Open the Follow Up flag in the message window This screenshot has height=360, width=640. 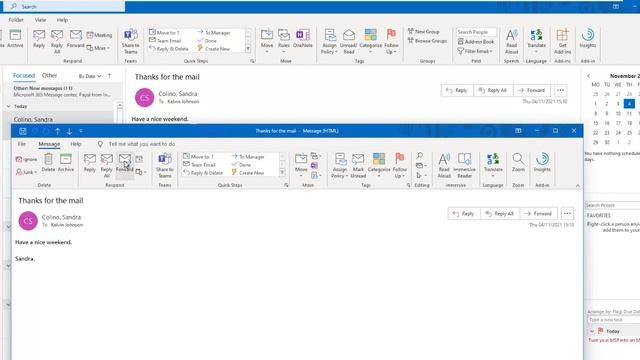coord(400,165)
